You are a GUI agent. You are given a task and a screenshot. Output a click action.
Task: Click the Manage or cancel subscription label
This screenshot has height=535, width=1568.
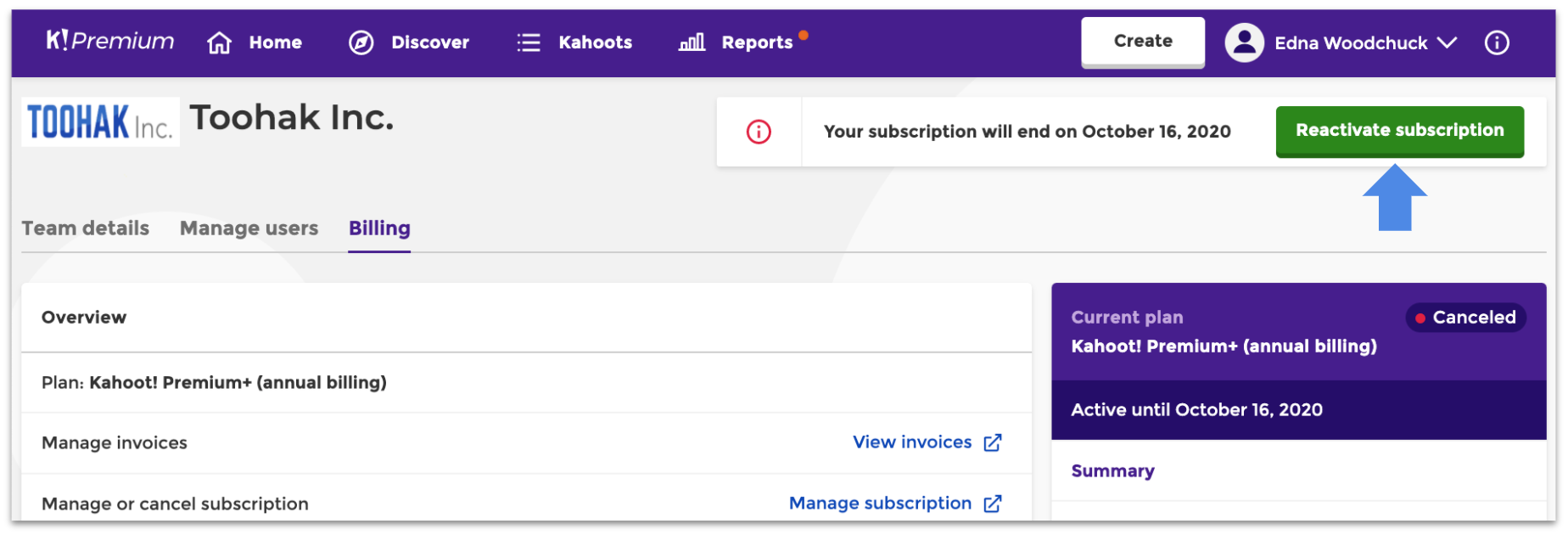(175, 504)
